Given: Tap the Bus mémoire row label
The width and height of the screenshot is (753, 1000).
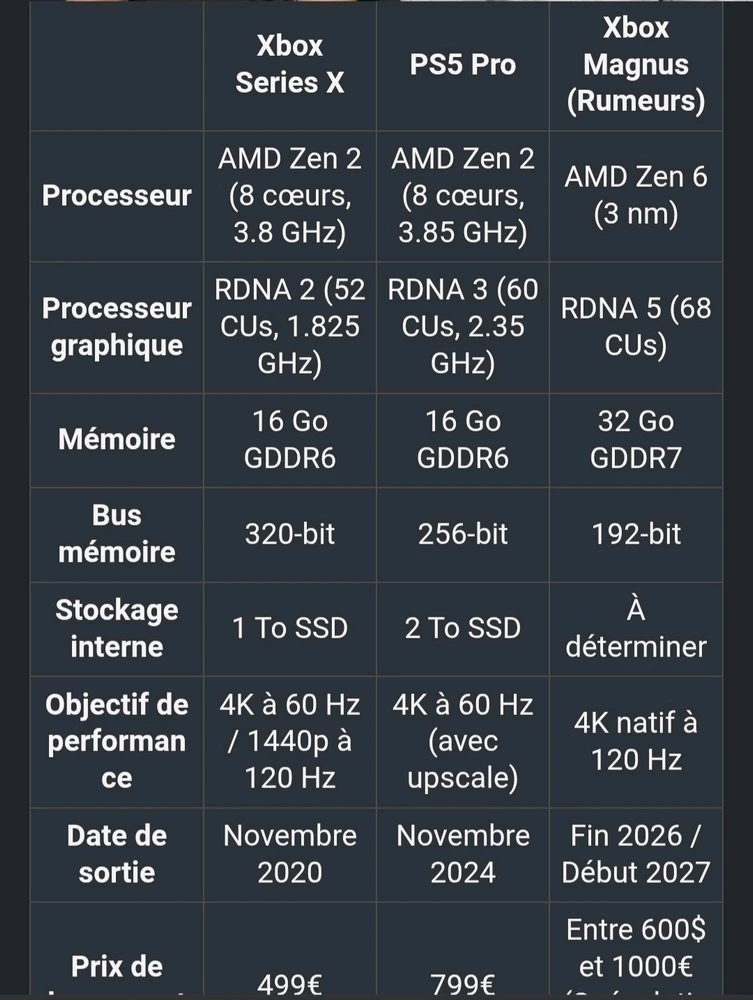Looking at the screenshot, I should pos(116,534).
